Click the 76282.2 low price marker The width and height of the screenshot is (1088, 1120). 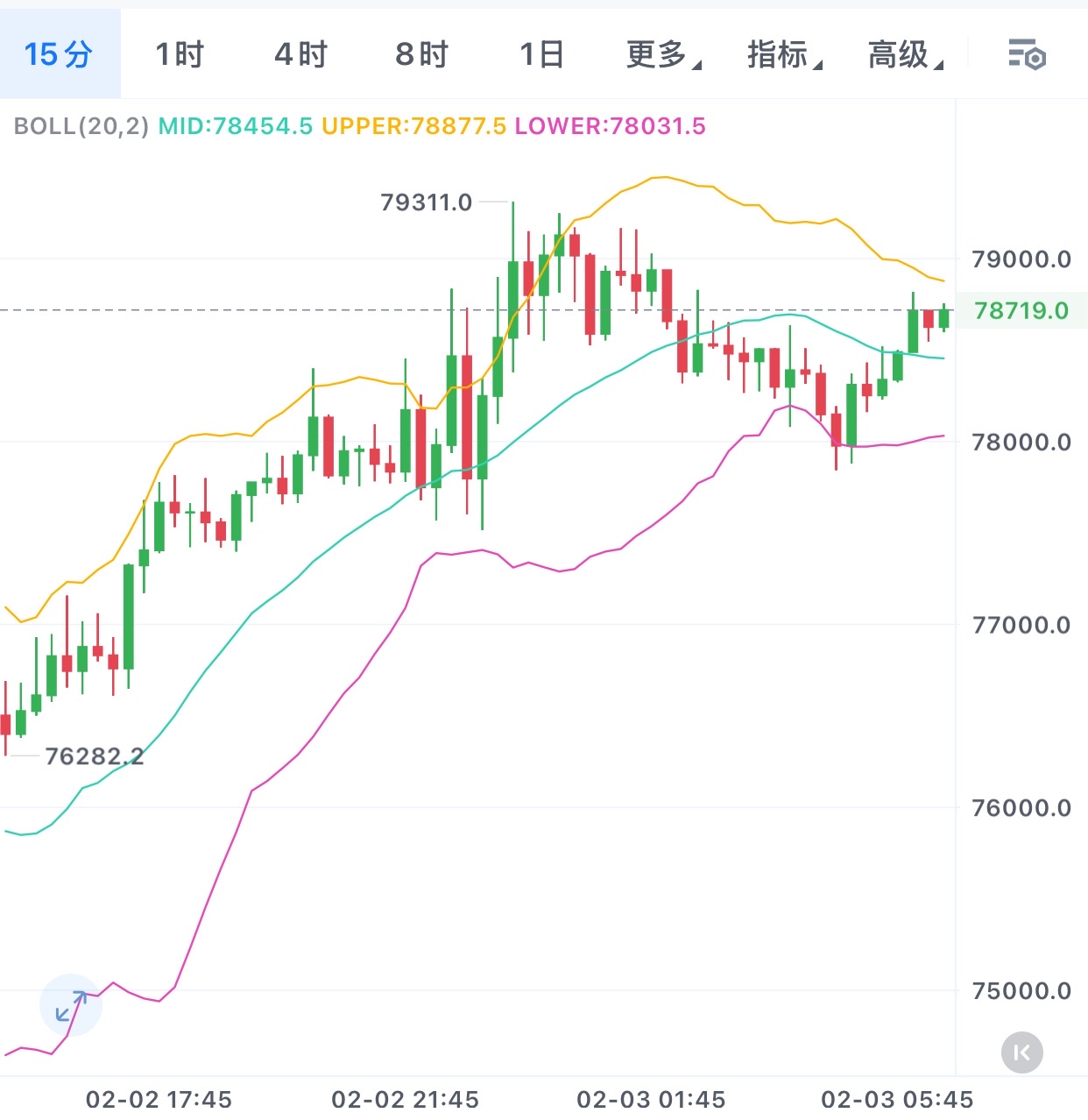[94, 756]
